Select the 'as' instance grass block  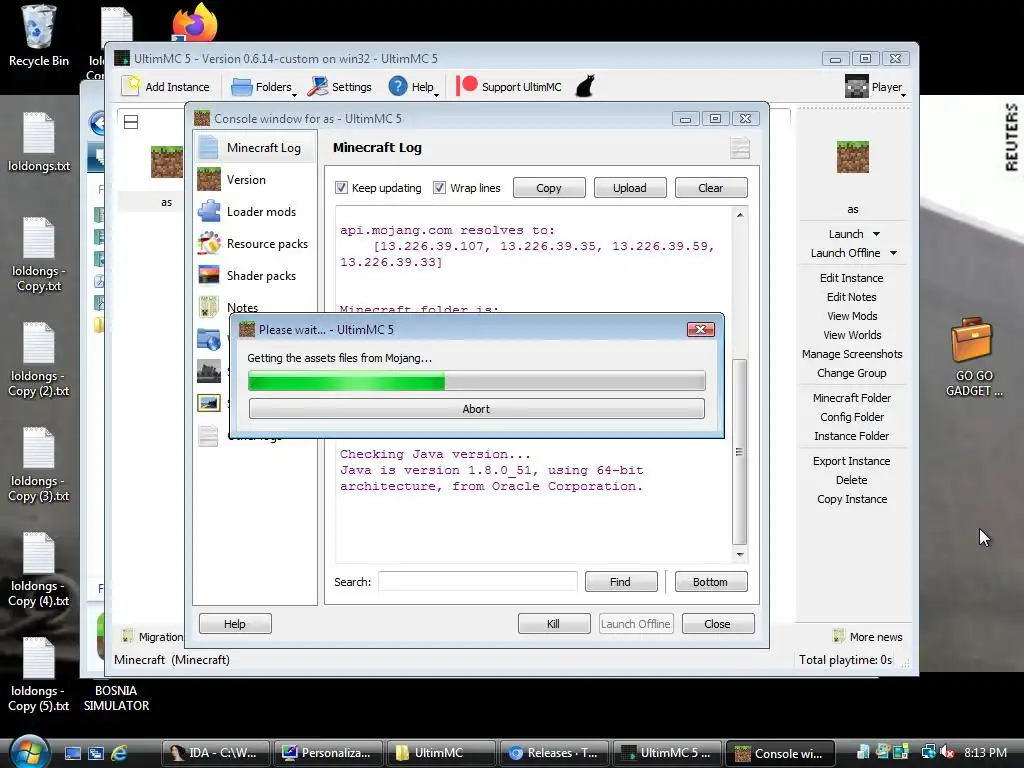[x=167, y=162]
